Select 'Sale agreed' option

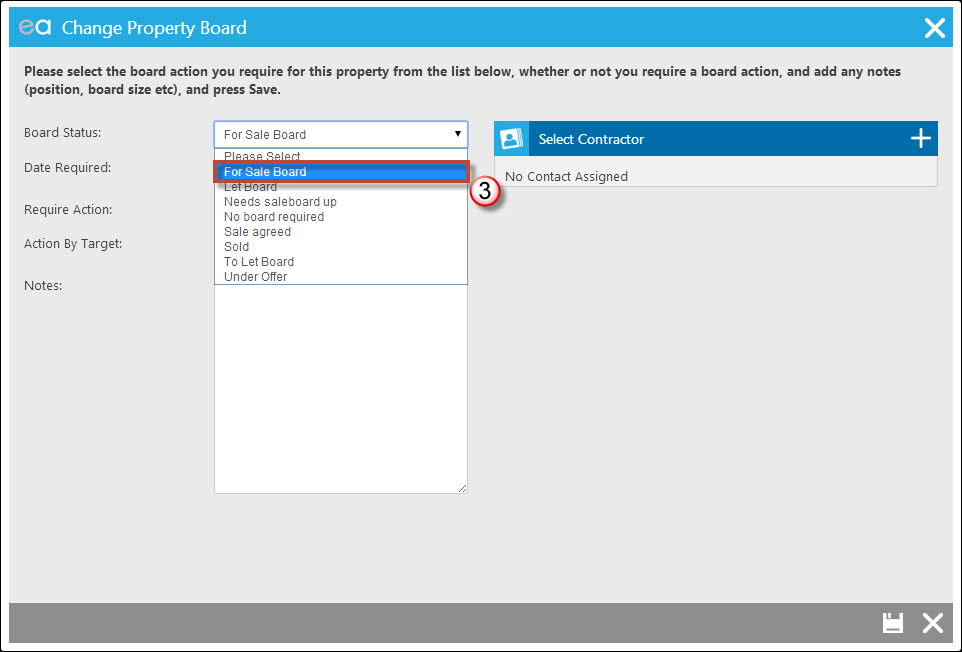[x=341, y=232]
